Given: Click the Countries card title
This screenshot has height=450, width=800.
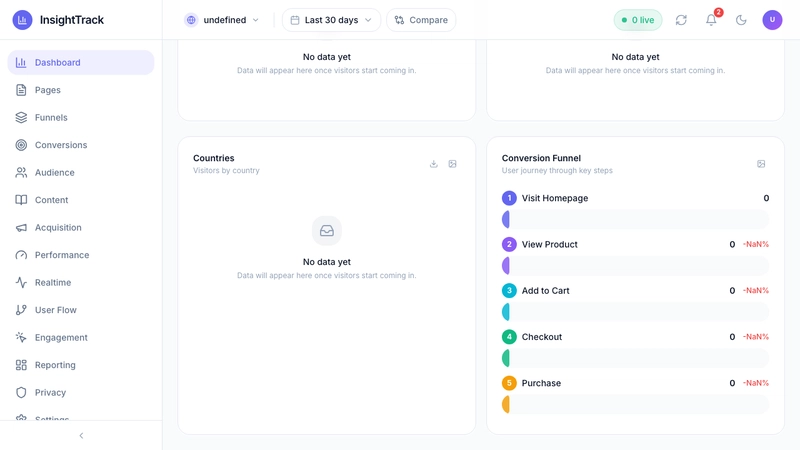Looking at the screenshot, I should tap(214, 158).
